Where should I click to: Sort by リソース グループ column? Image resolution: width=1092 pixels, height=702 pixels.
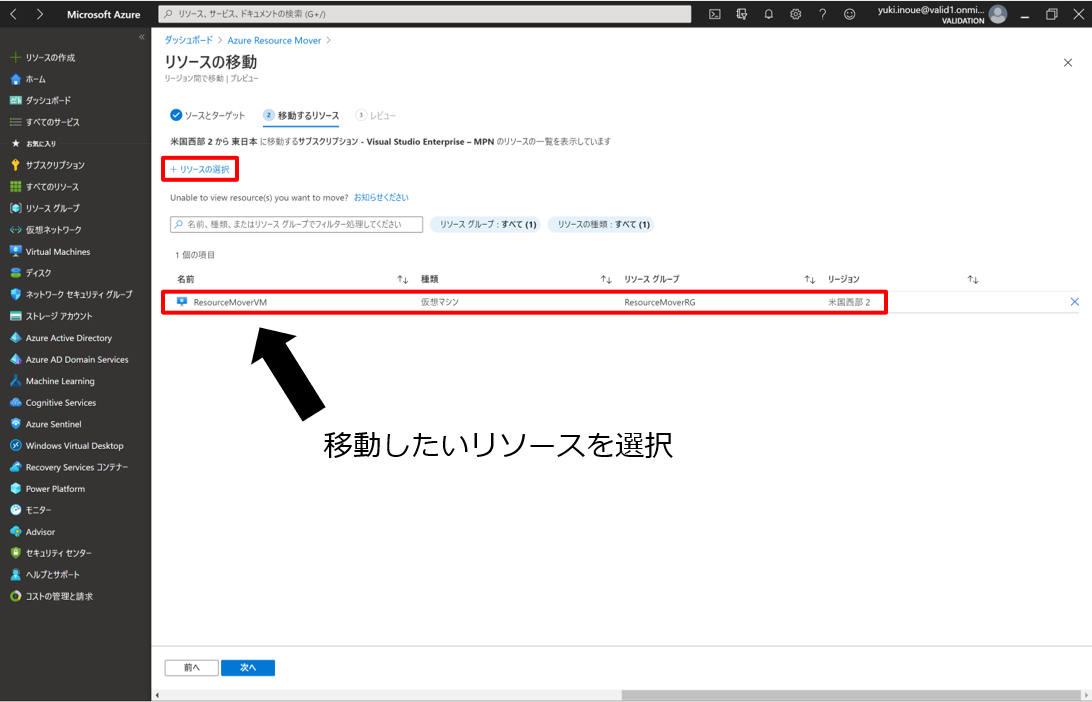click(809, 279)
